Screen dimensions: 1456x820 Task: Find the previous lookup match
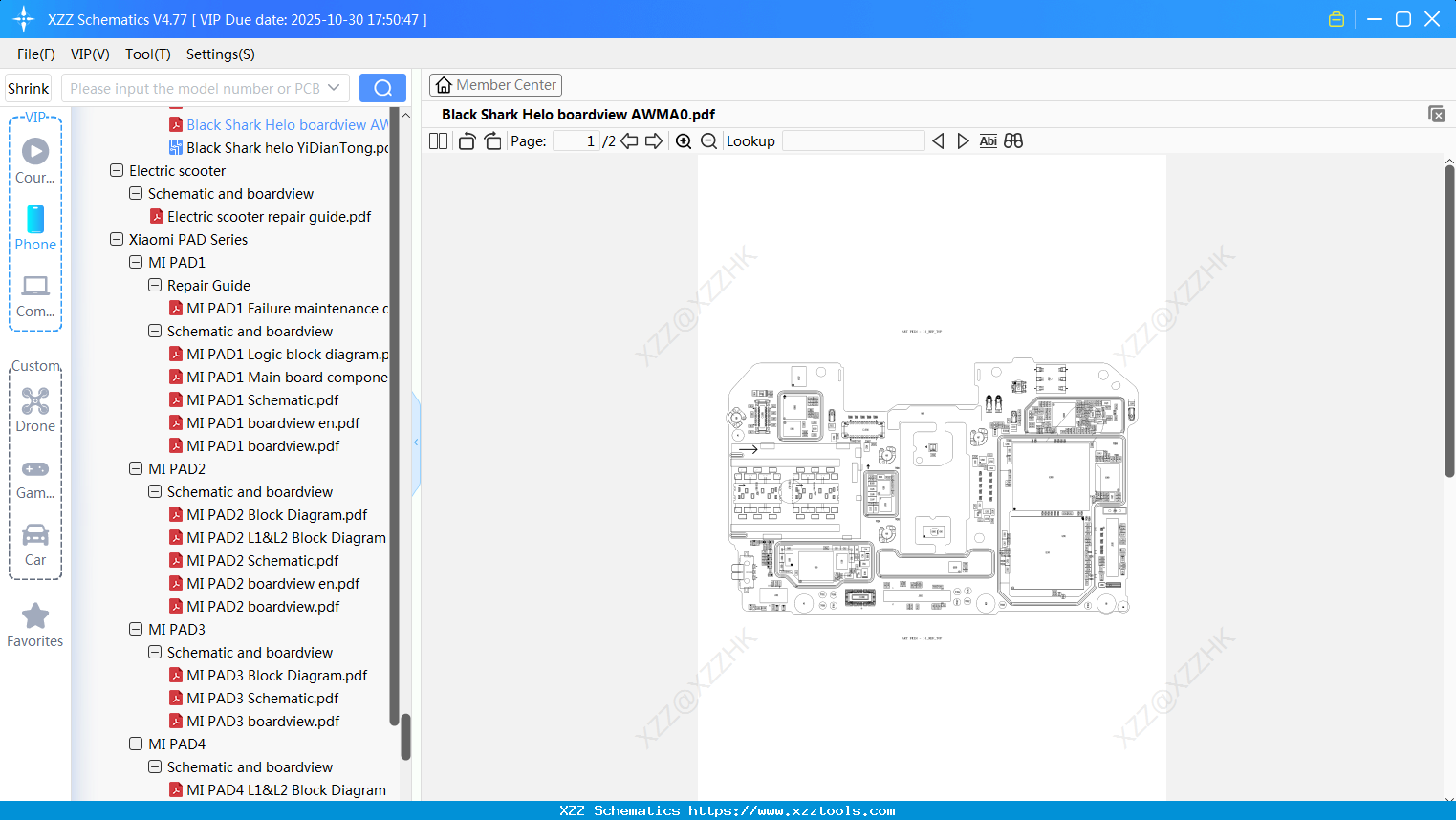(938, 141)
